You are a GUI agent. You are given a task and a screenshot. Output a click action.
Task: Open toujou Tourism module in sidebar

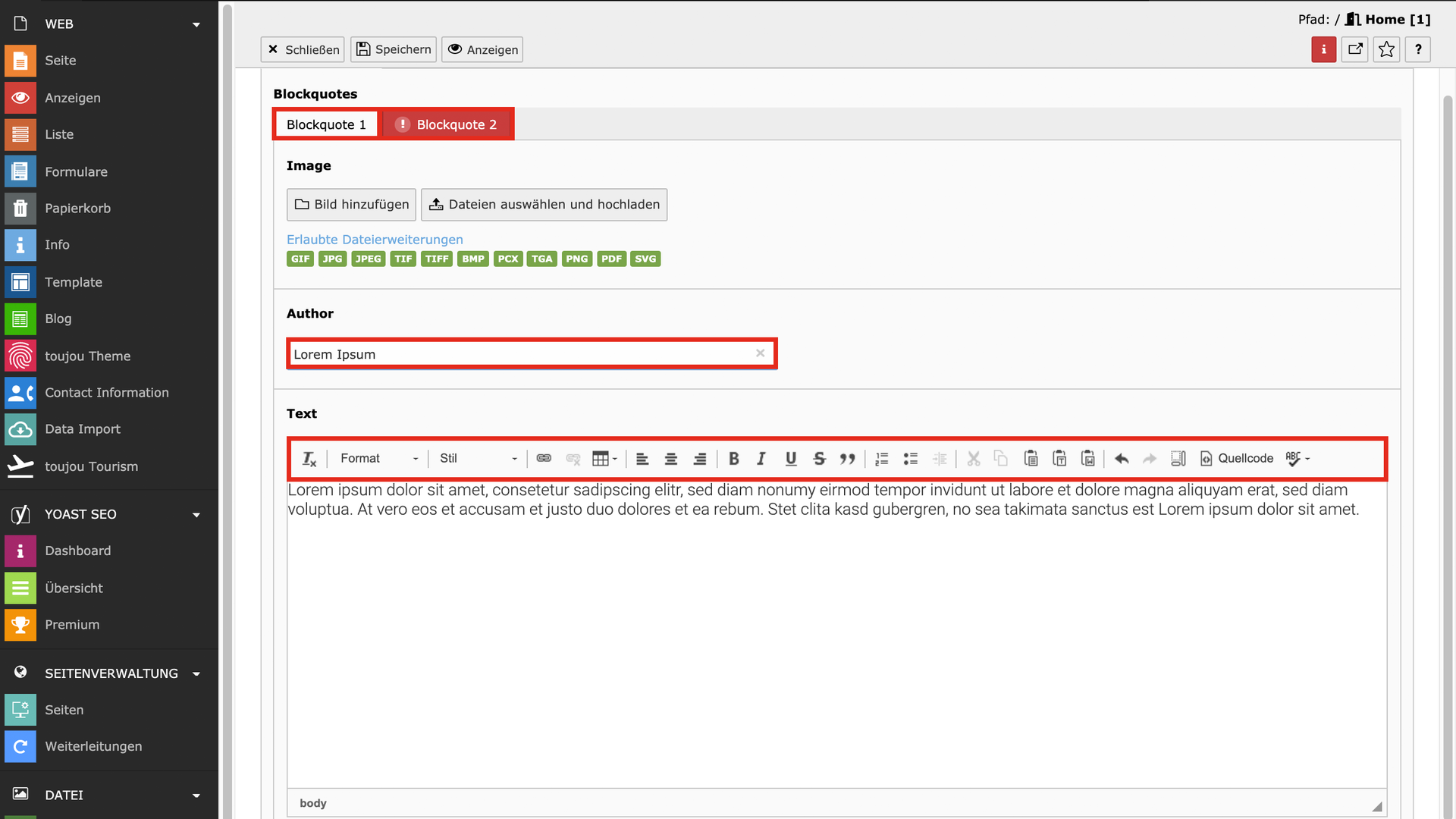tap(91, 466)
